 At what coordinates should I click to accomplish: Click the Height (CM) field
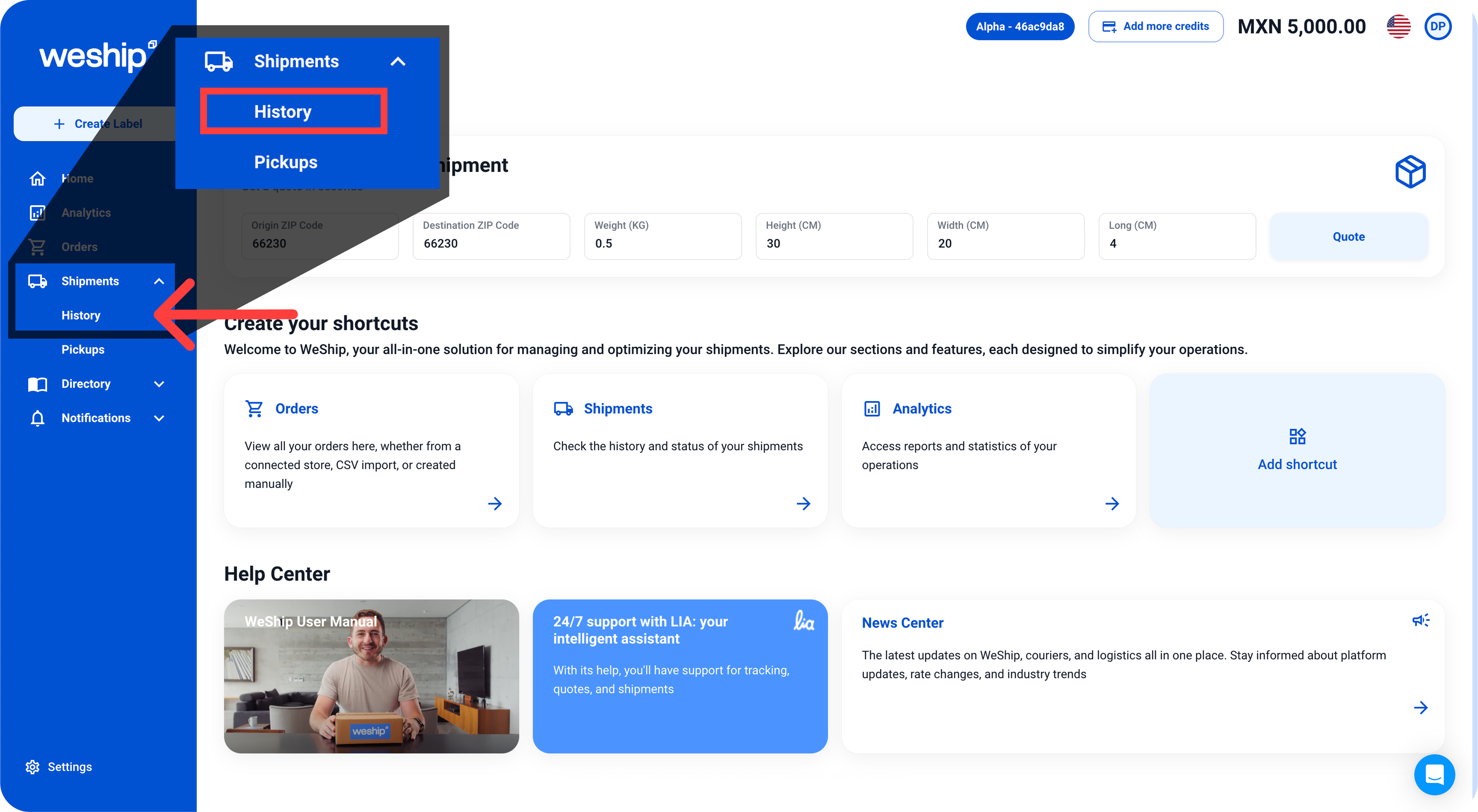point(834,236)
